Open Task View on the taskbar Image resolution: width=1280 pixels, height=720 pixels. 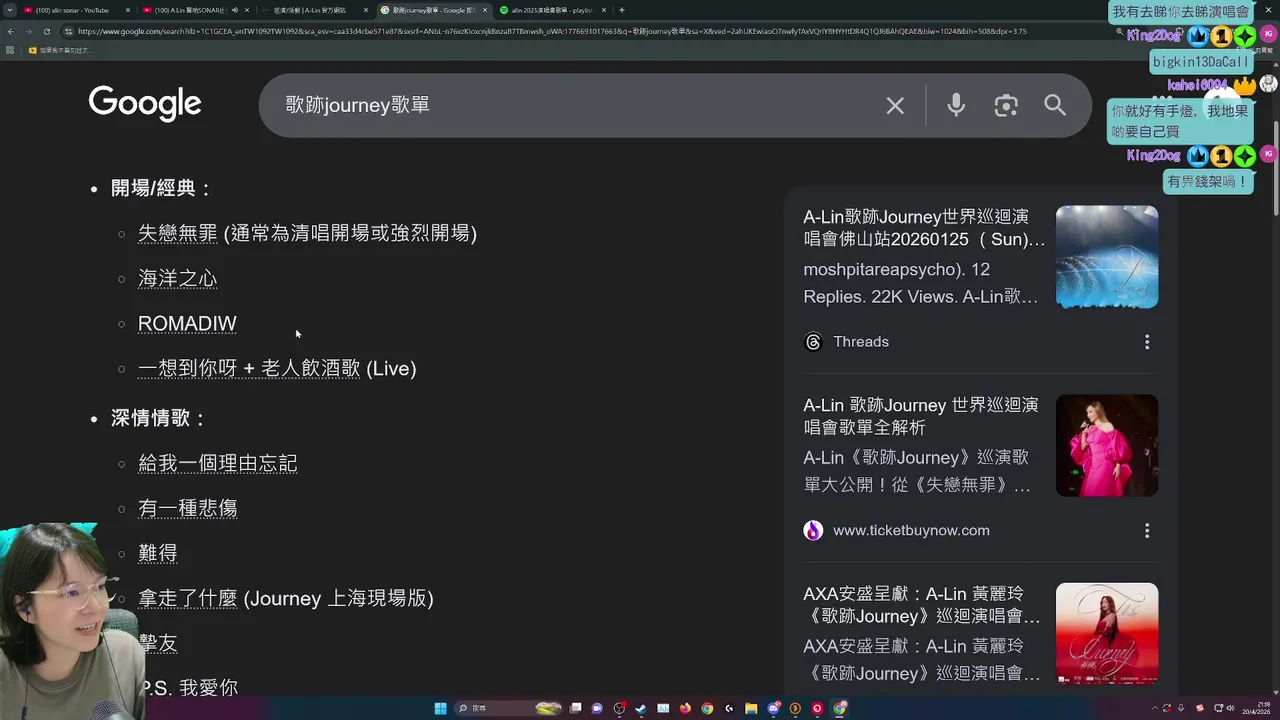point(575,708)
